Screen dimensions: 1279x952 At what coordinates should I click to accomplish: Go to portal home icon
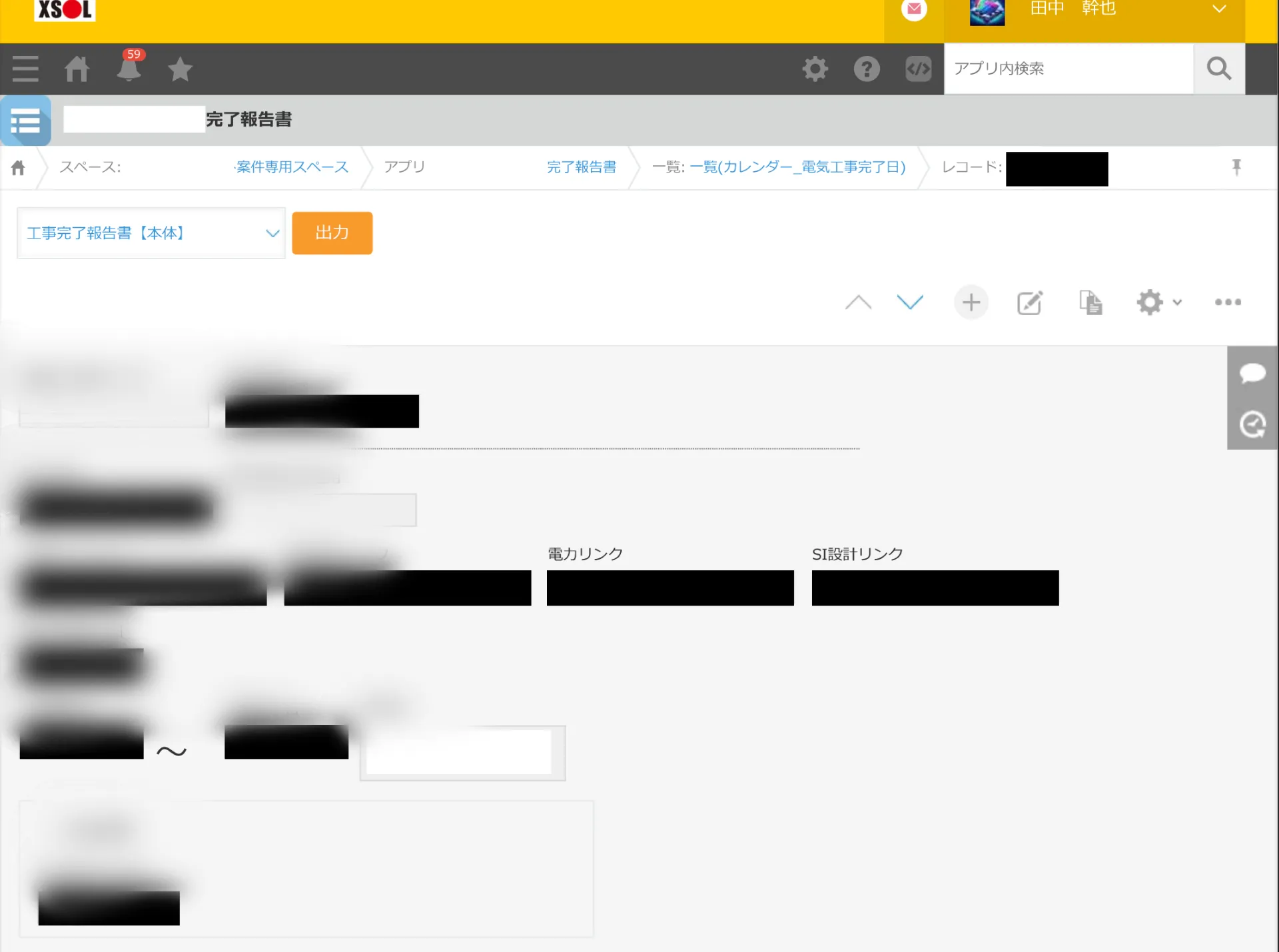[77, 69]
